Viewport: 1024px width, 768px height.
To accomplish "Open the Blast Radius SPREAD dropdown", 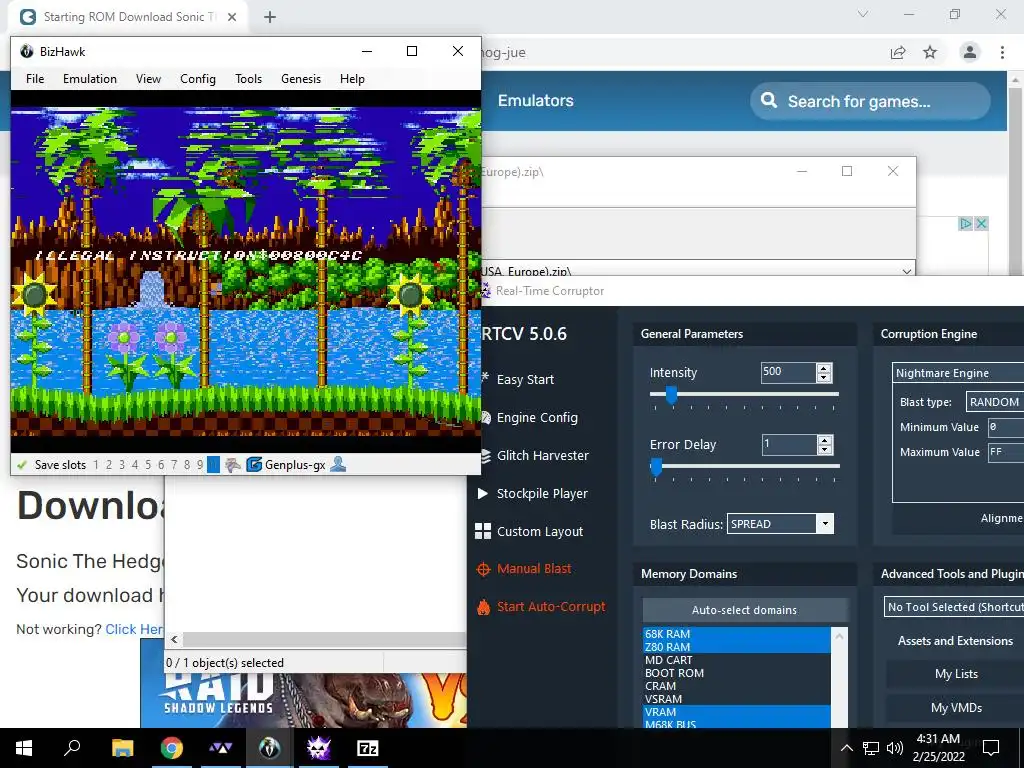I will tap(780, 524).
